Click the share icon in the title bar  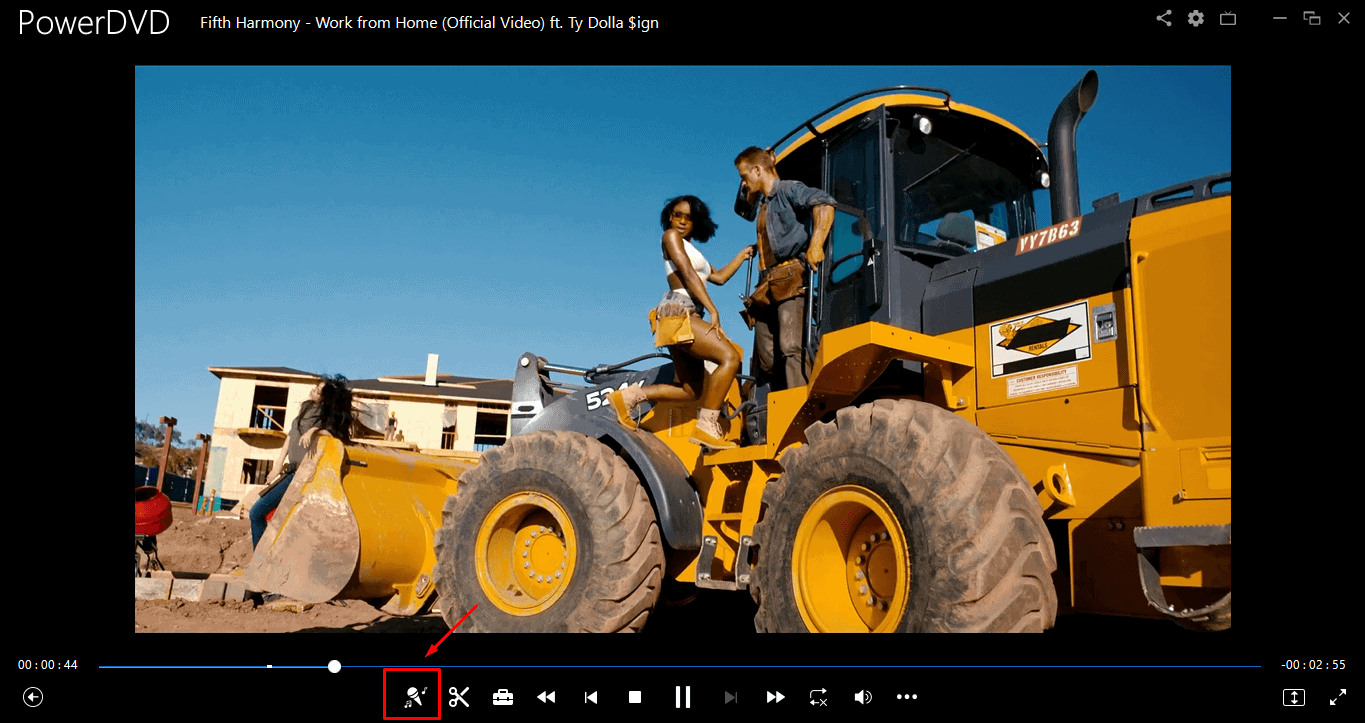click(x=1163, y=18)
